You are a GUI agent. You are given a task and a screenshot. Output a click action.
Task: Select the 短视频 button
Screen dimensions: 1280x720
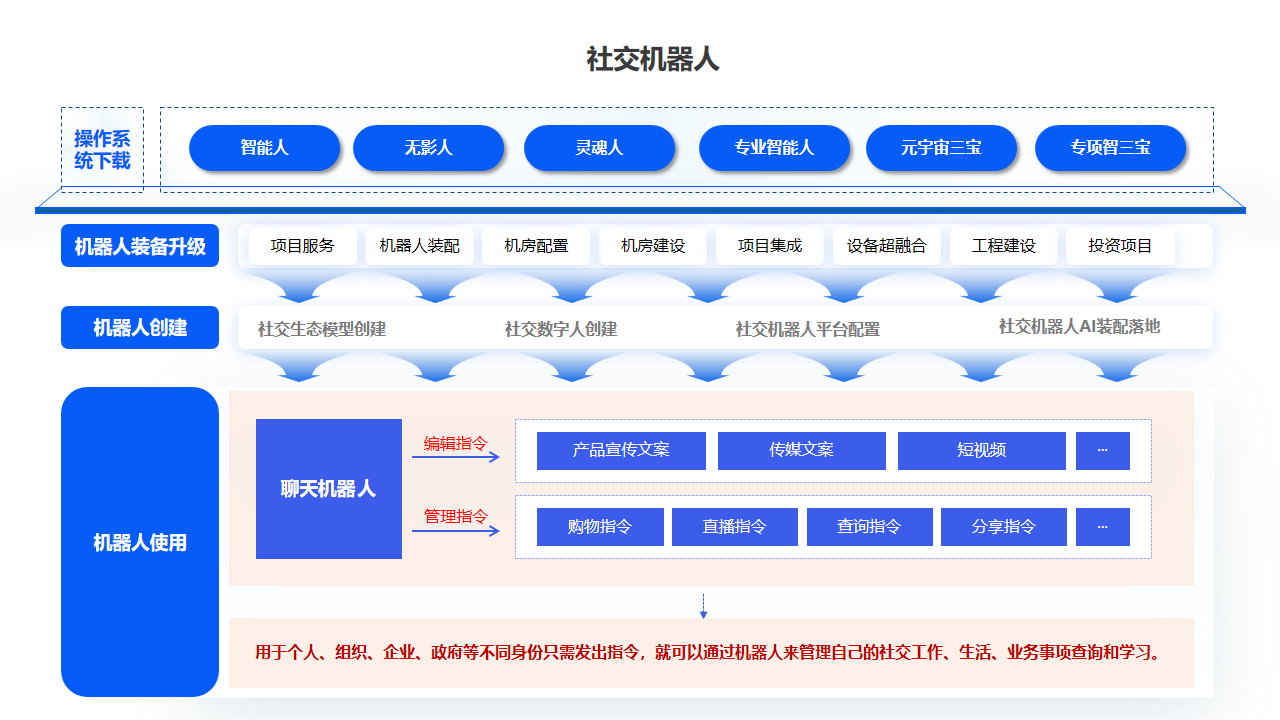pos(982,451)
